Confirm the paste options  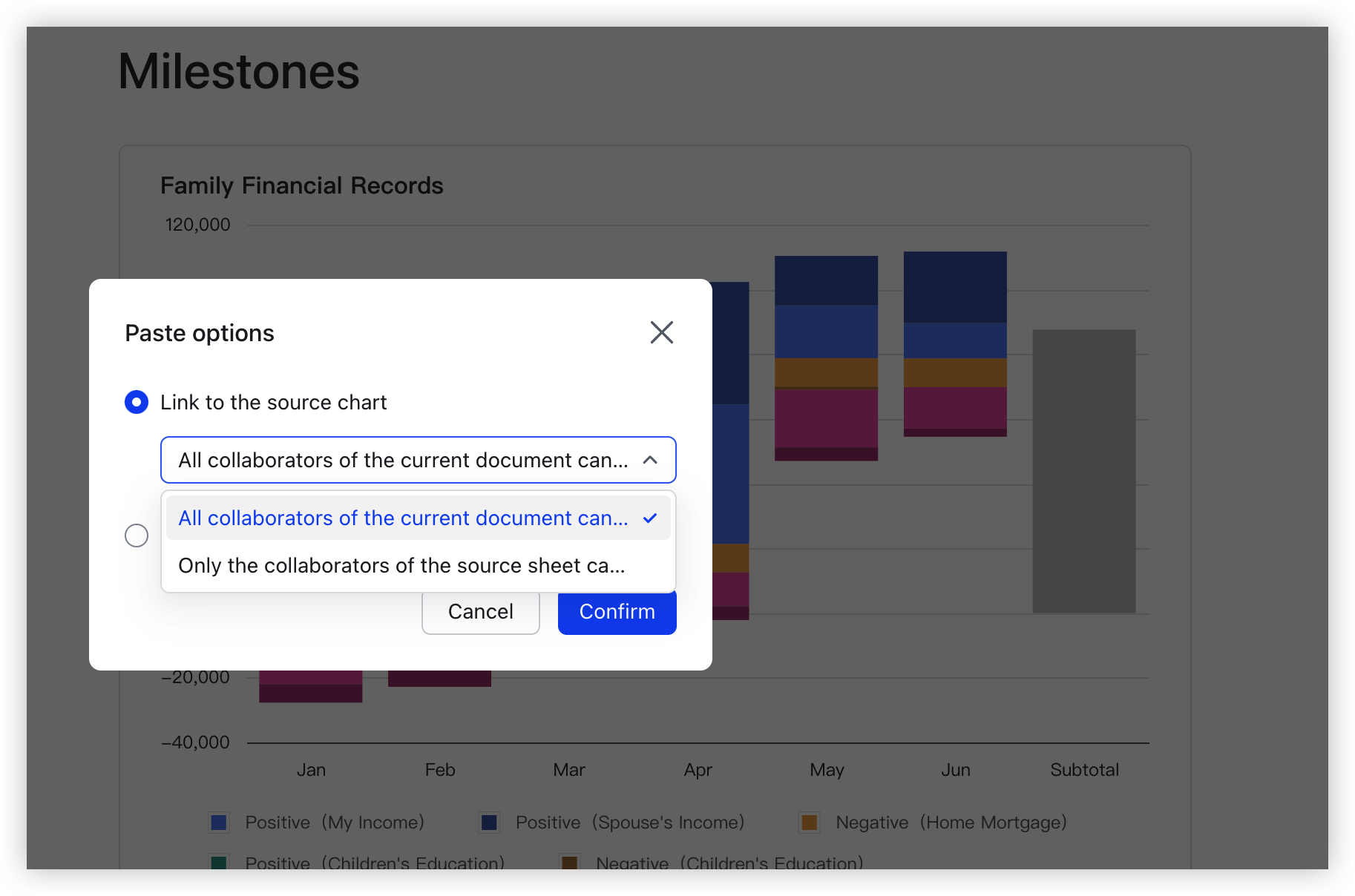pos(617,611)
